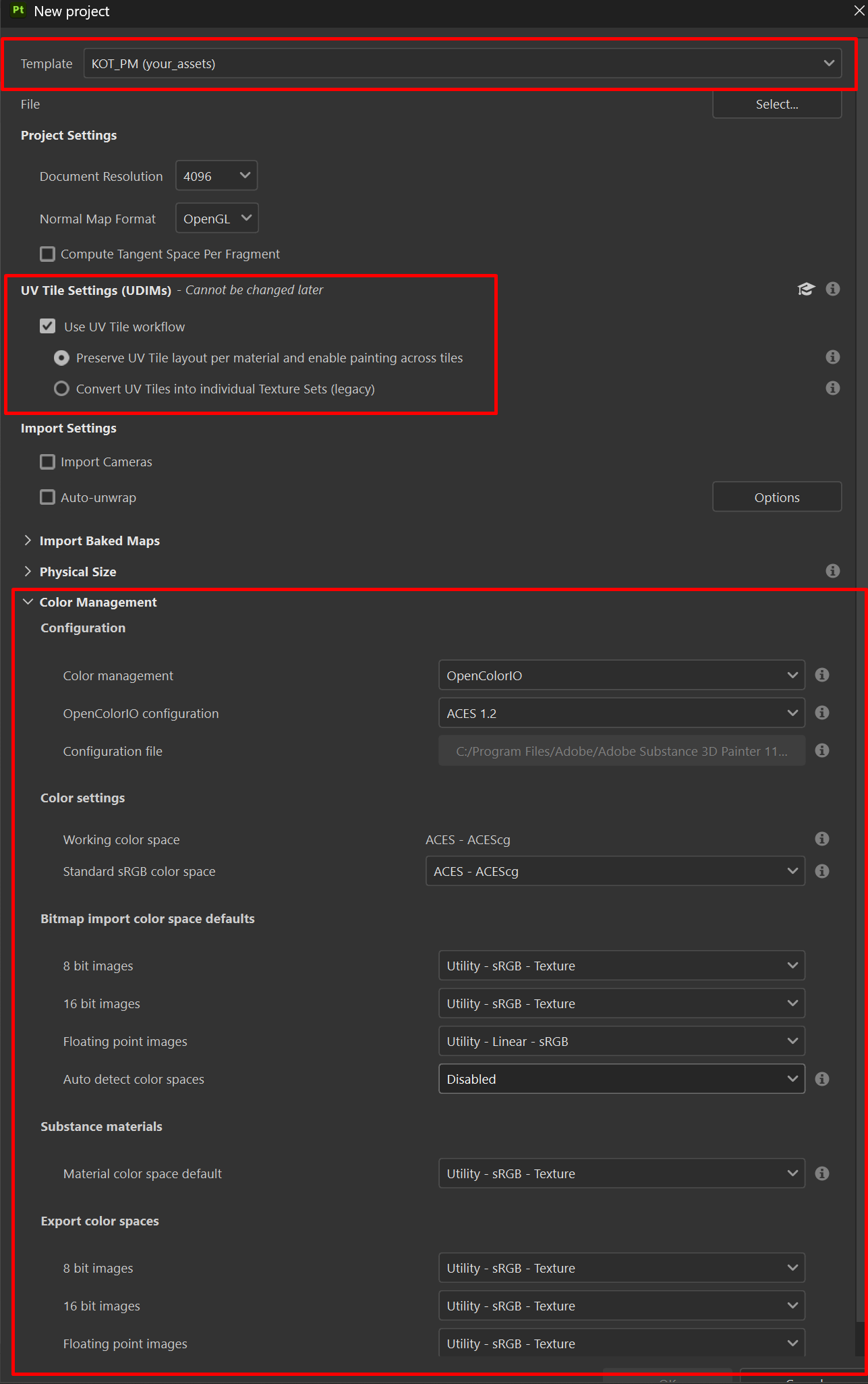Click the Substance materials heading
868x1384 pixels.
pyautogui.click(x=101, y=1126)
